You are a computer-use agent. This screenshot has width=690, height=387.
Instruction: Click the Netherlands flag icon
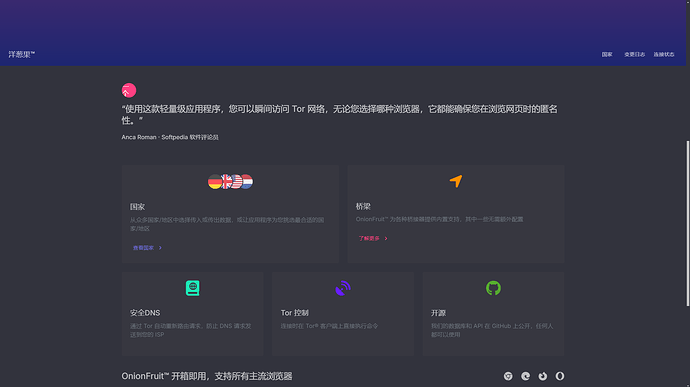(247, 181)
